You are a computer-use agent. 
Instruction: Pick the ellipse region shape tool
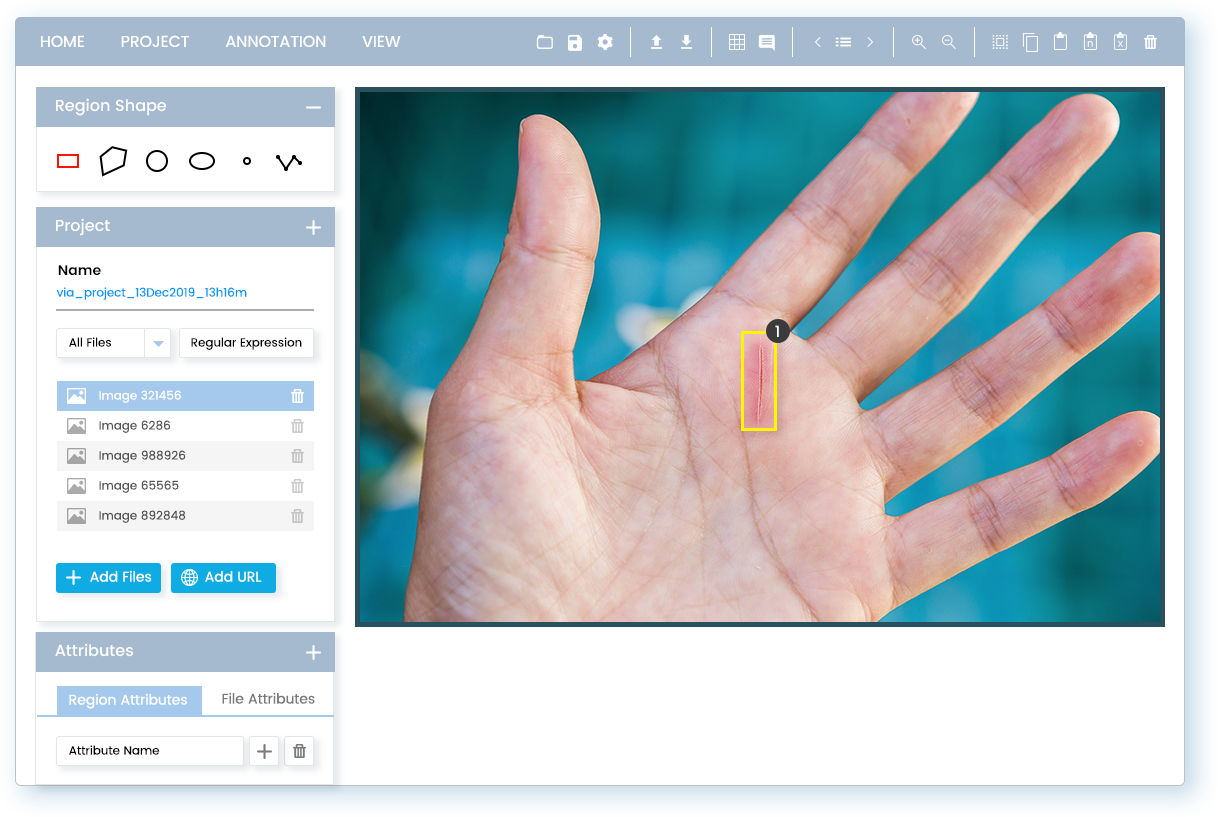[202, 161]
